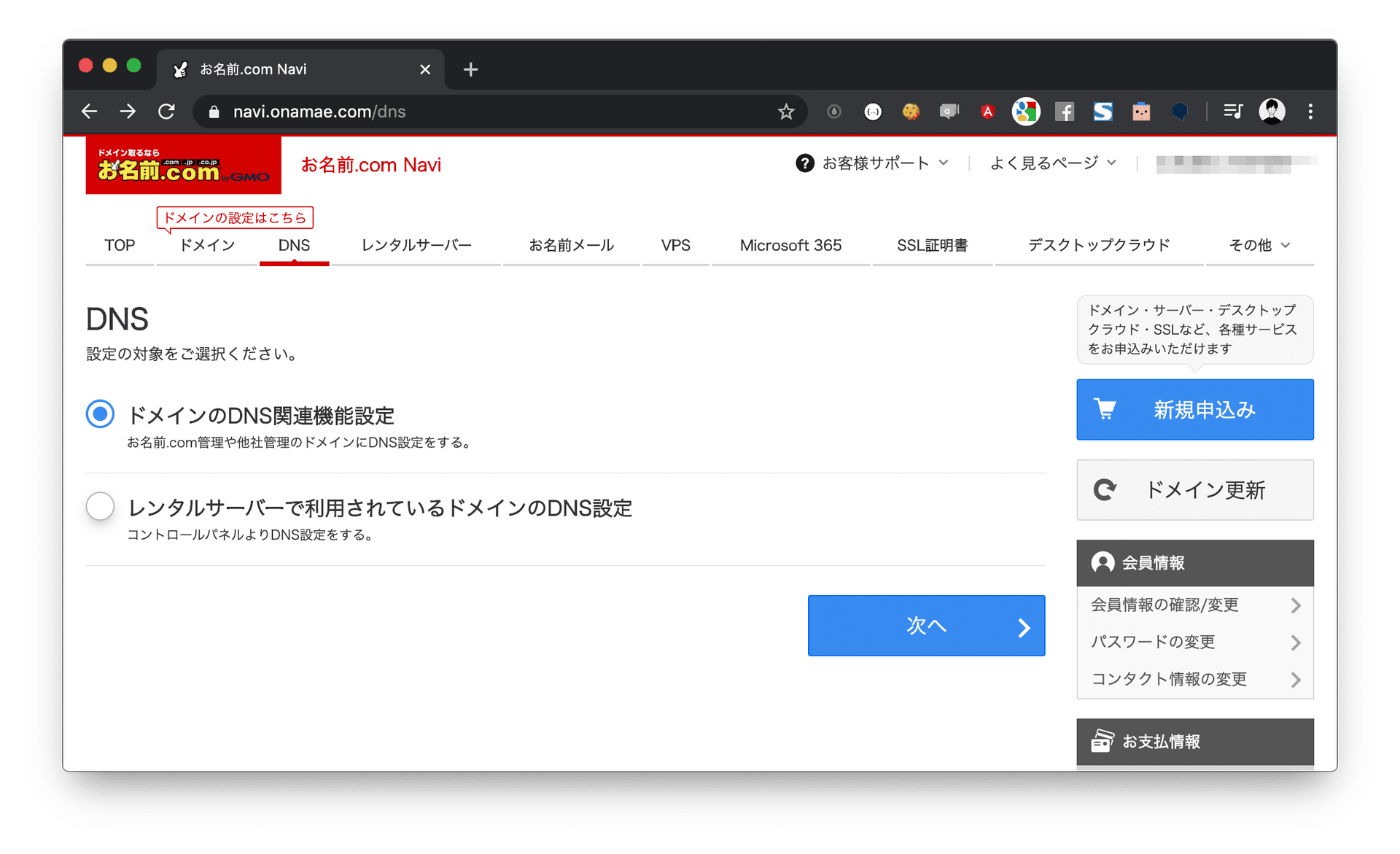Click the ドメイン更新 button

point(1194,490)
